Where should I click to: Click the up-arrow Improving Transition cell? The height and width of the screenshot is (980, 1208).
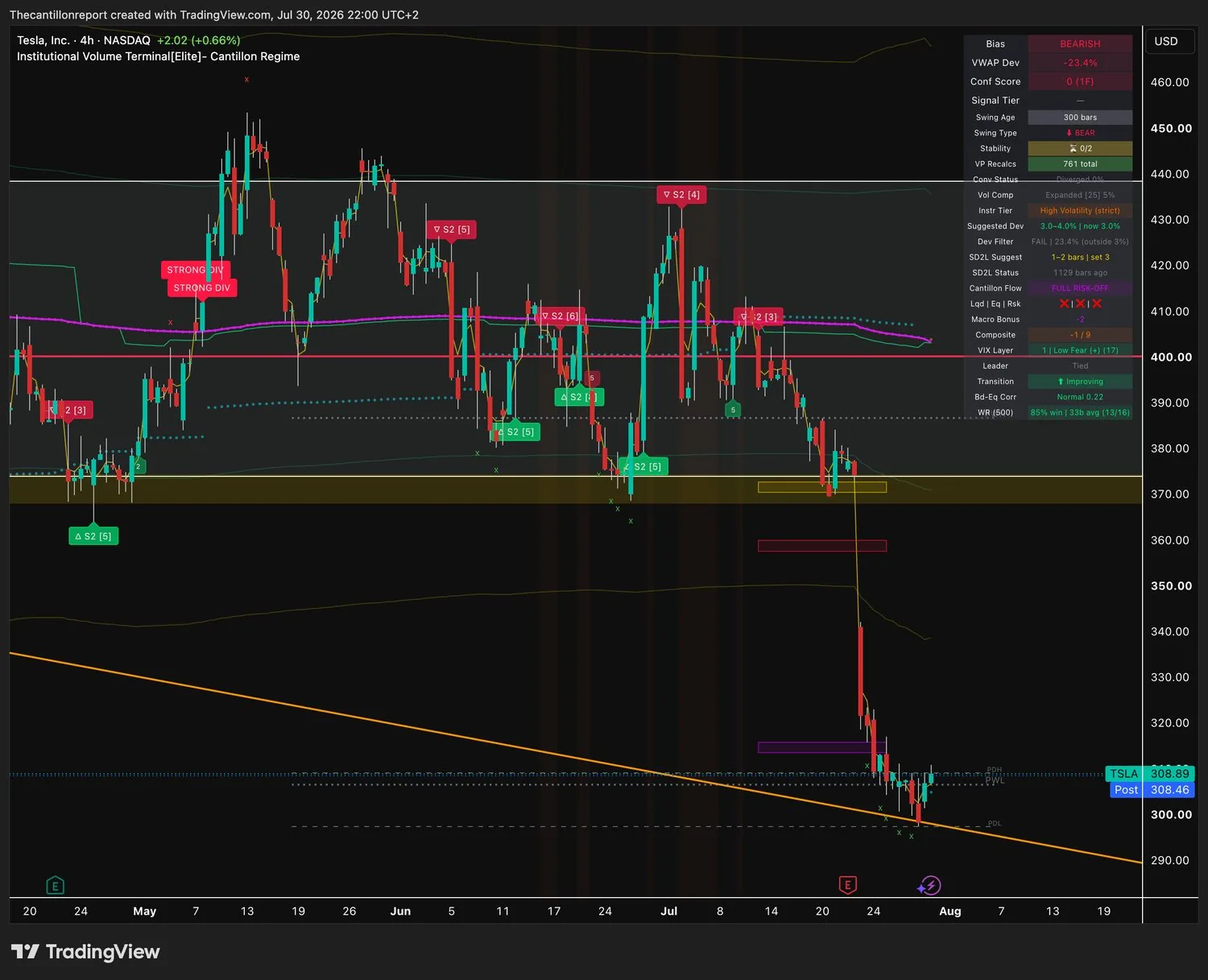(x=1080, y=382)
